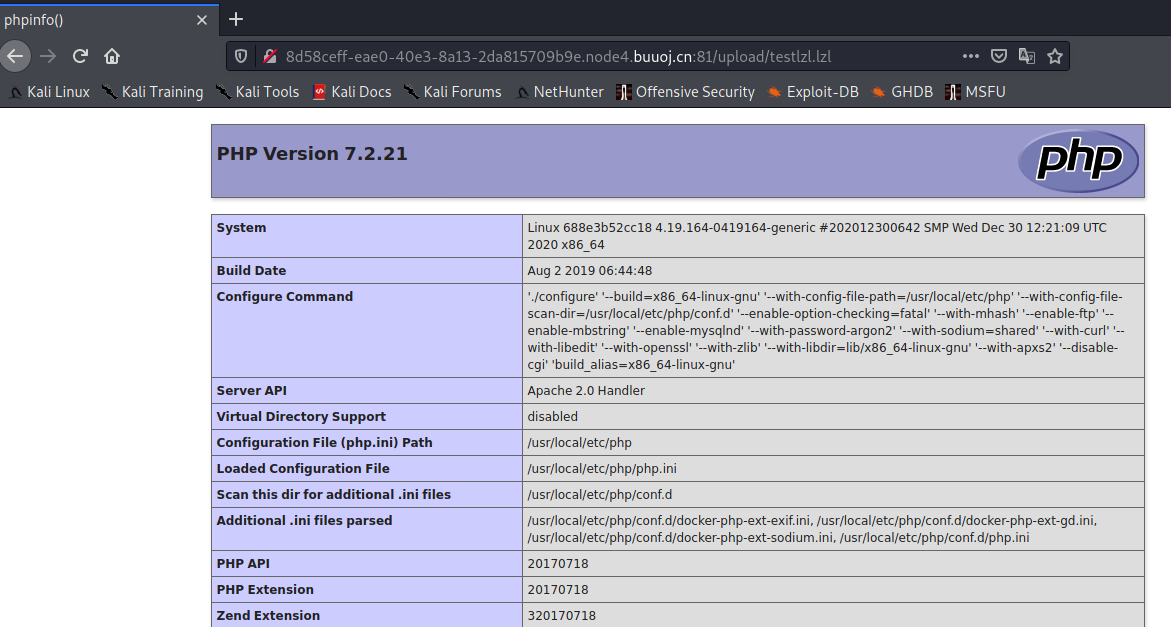Screen dimensions: 1171x627
Task: Click the PHP API label
Action: [x=243, y=564]
